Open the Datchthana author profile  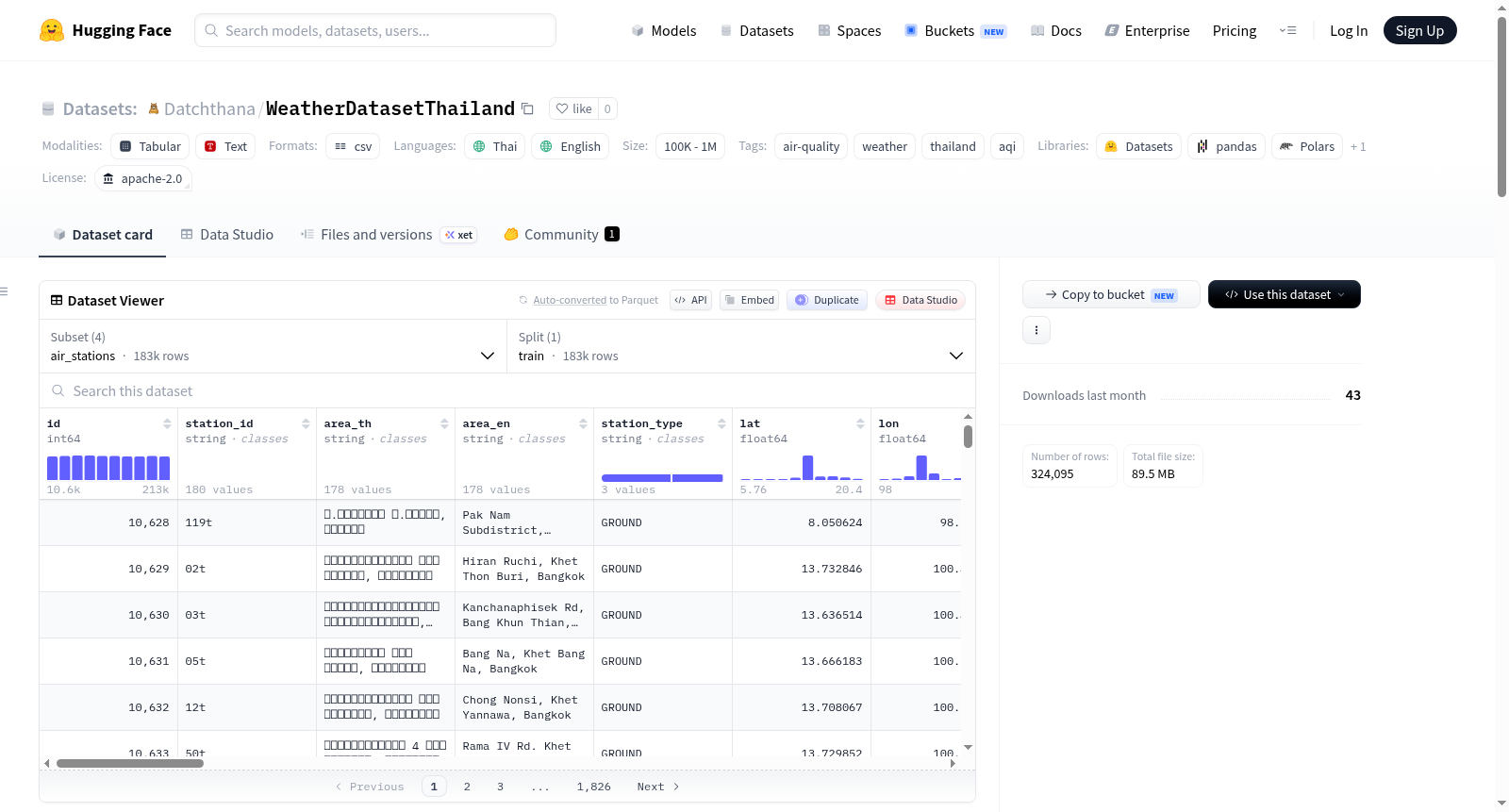point(209,108)
